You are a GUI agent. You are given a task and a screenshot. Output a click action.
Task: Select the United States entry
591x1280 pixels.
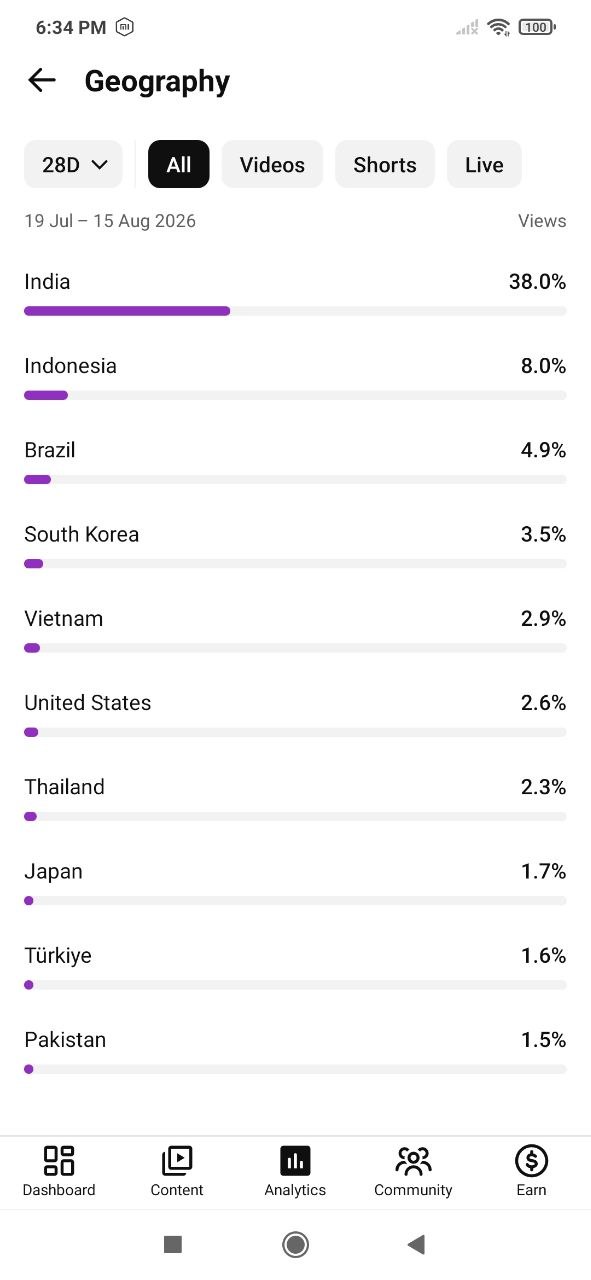pos(295,714)
